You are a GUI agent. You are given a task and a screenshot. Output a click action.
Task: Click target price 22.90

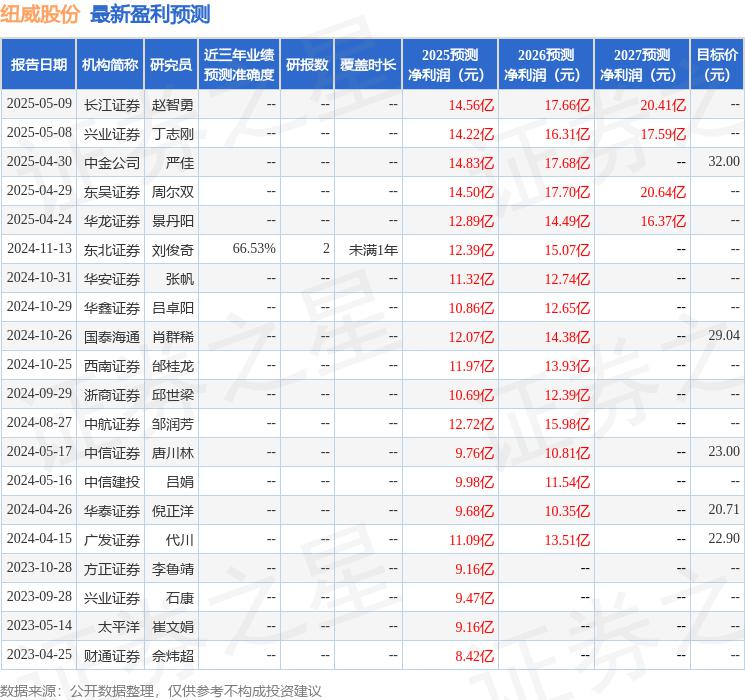tap(724, 538)
